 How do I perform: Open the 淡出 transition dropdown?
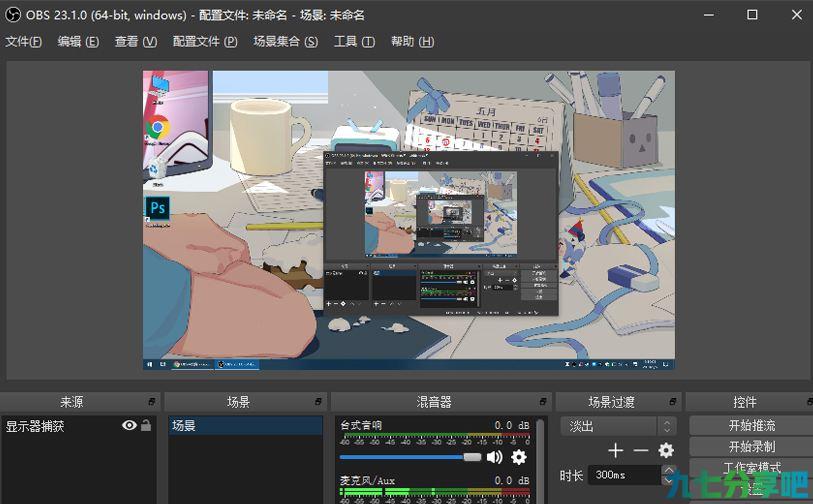tap(618, 426)
